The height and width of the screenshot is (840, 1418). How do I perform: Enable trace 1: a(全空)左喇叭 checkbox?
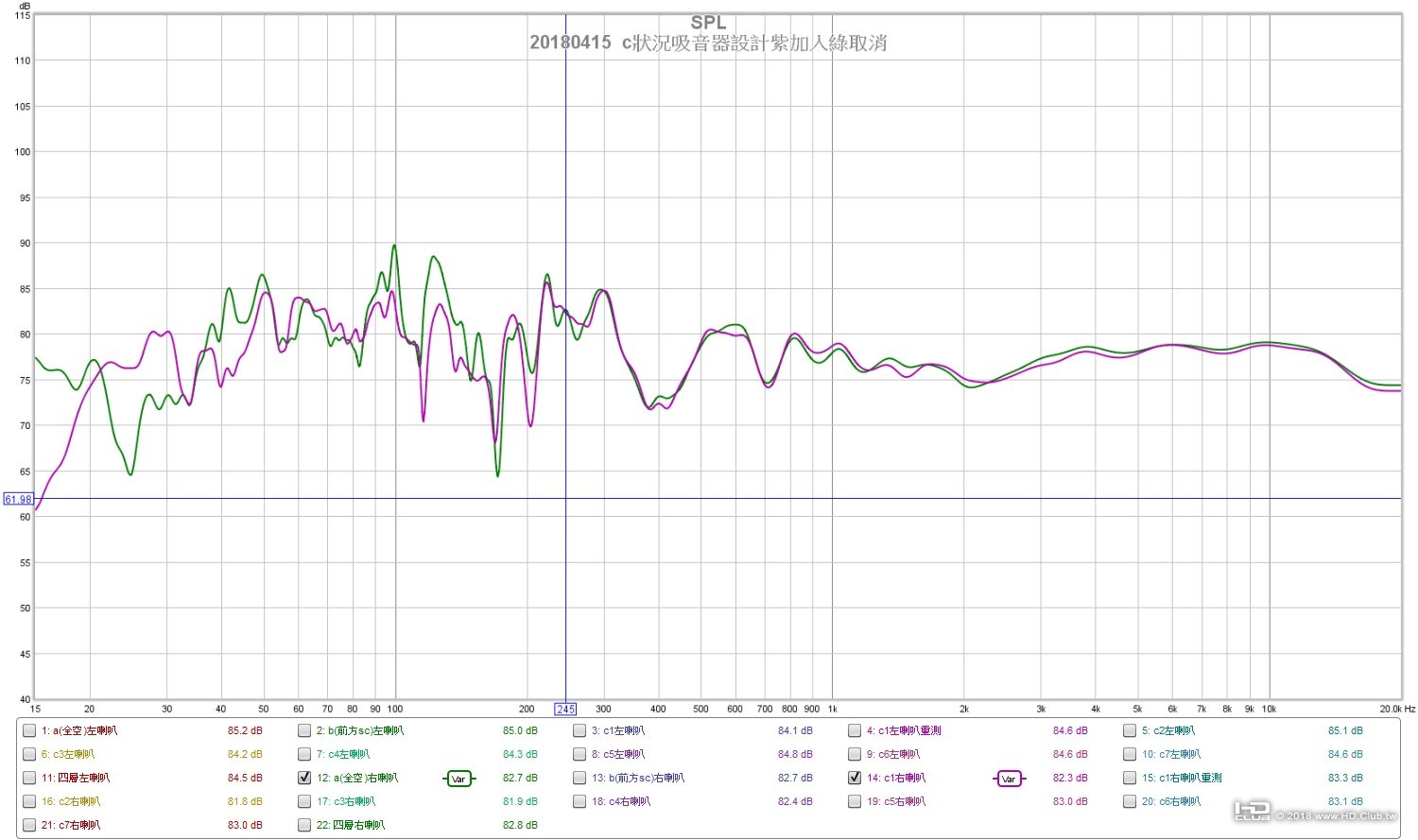[29, 730]
